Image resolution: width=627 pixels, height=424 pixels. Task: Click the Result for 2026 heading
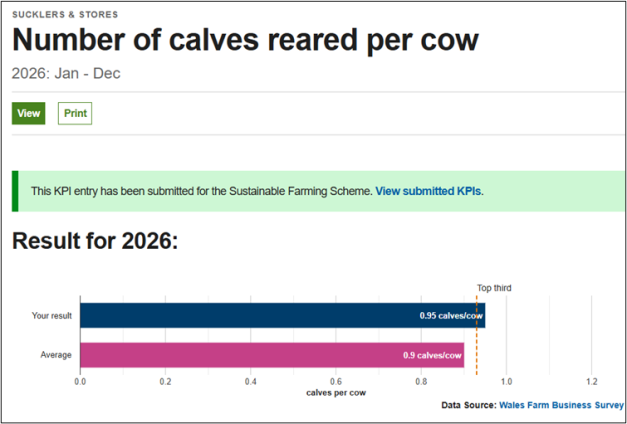[x=95, y=241]
